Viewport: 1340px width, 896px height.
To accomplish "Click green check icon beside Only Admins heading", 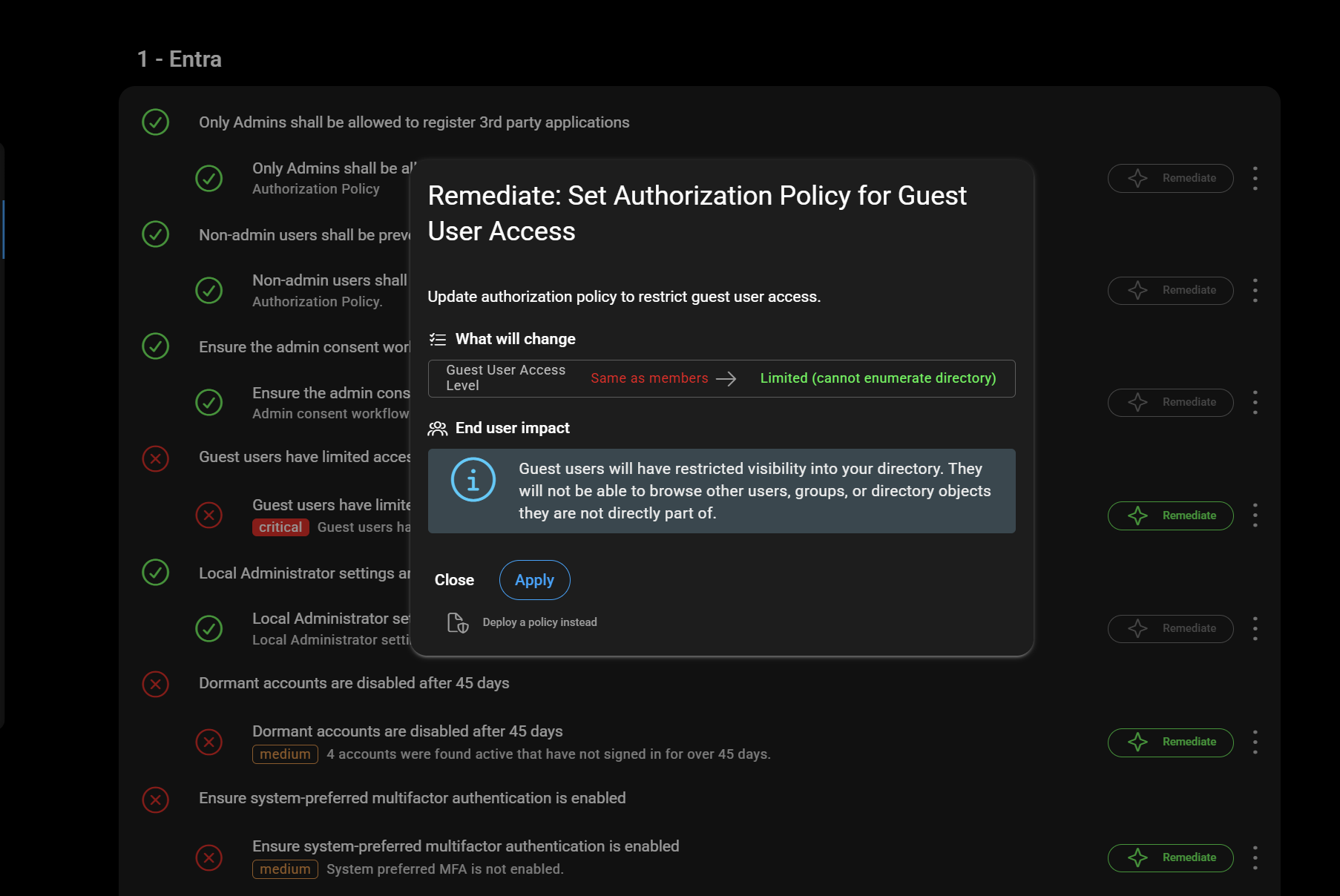I will click(x=156, y=122).
